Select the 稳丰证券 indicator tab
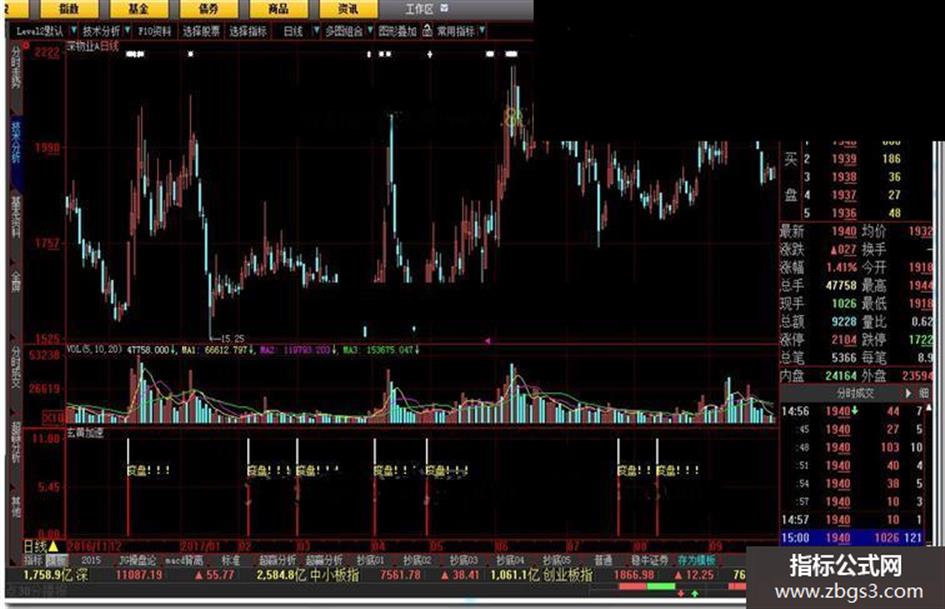 coord(650,560)
